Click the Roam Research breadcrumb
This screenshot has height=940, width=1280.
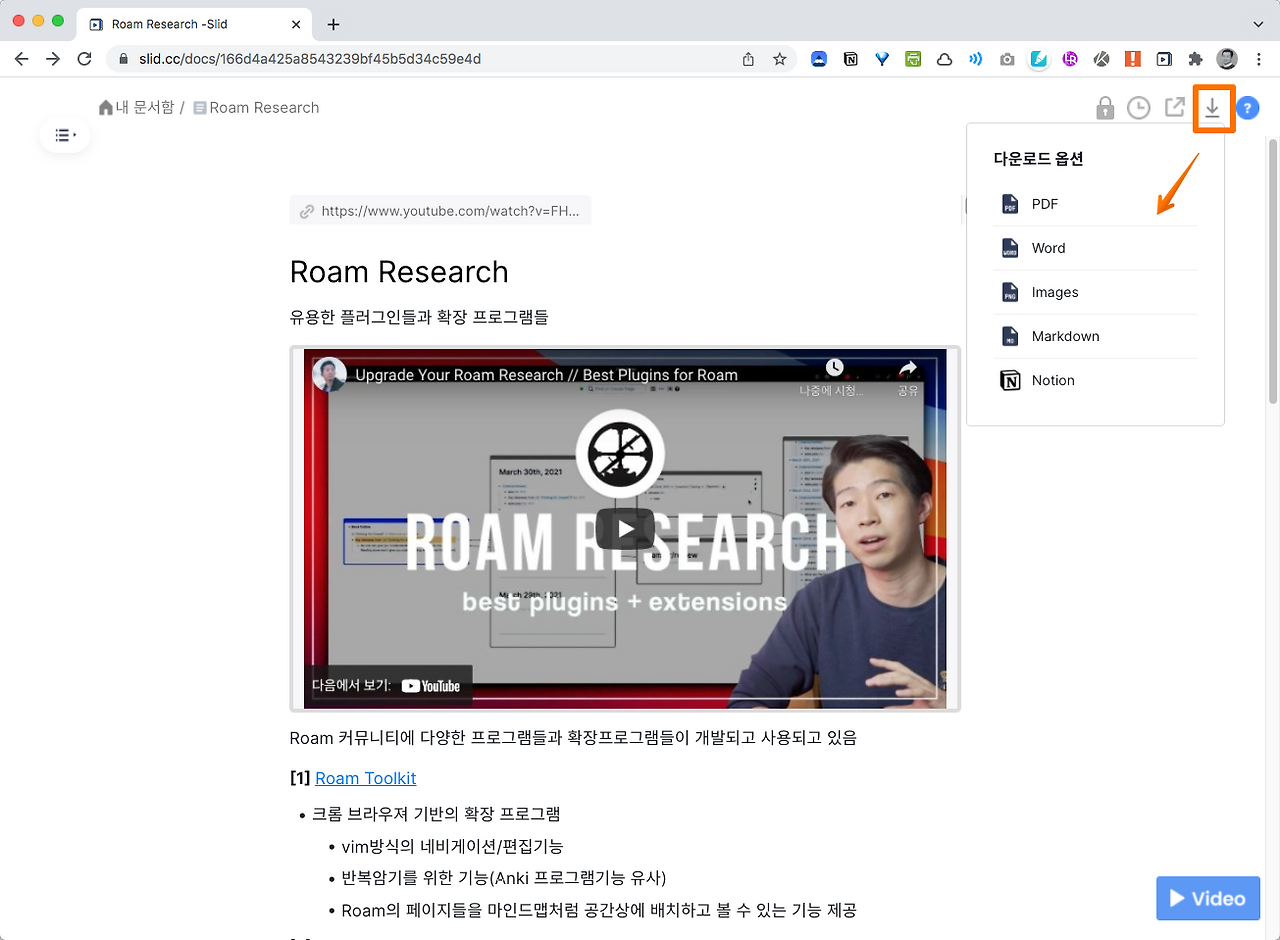point(264,107)
